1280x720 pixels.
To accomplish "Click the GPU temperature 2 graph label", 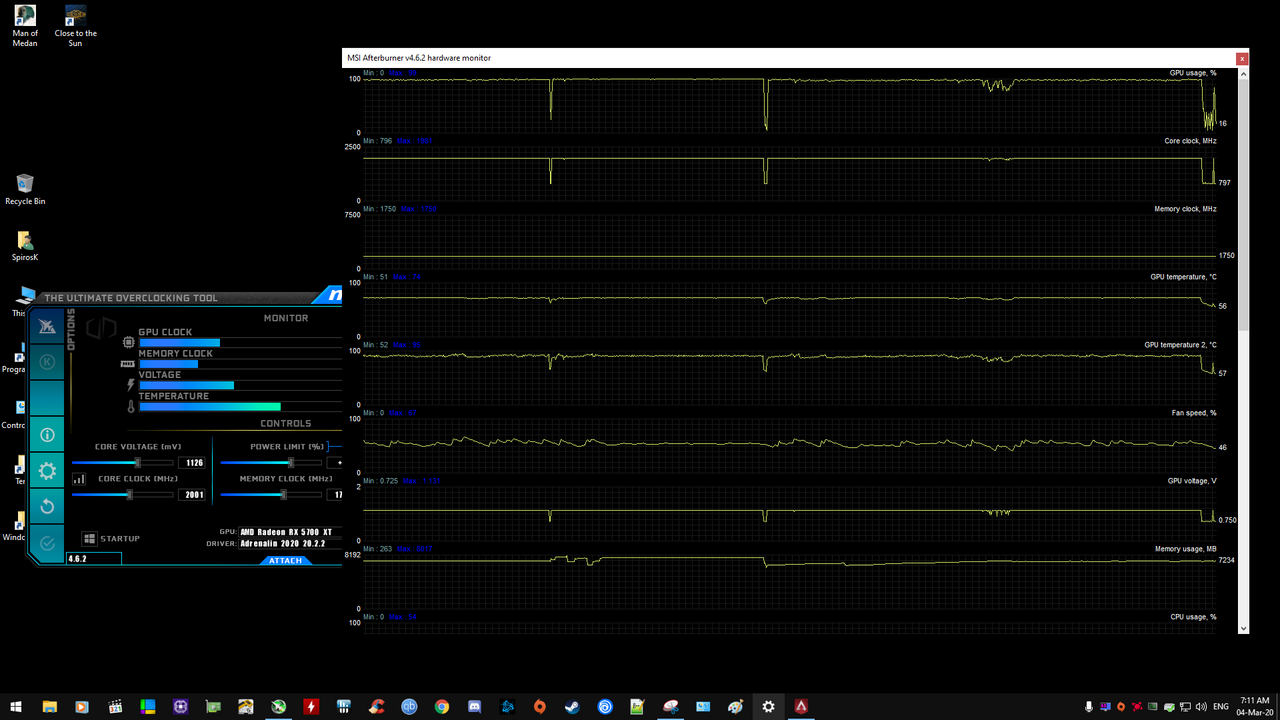I will [1180, 345].
